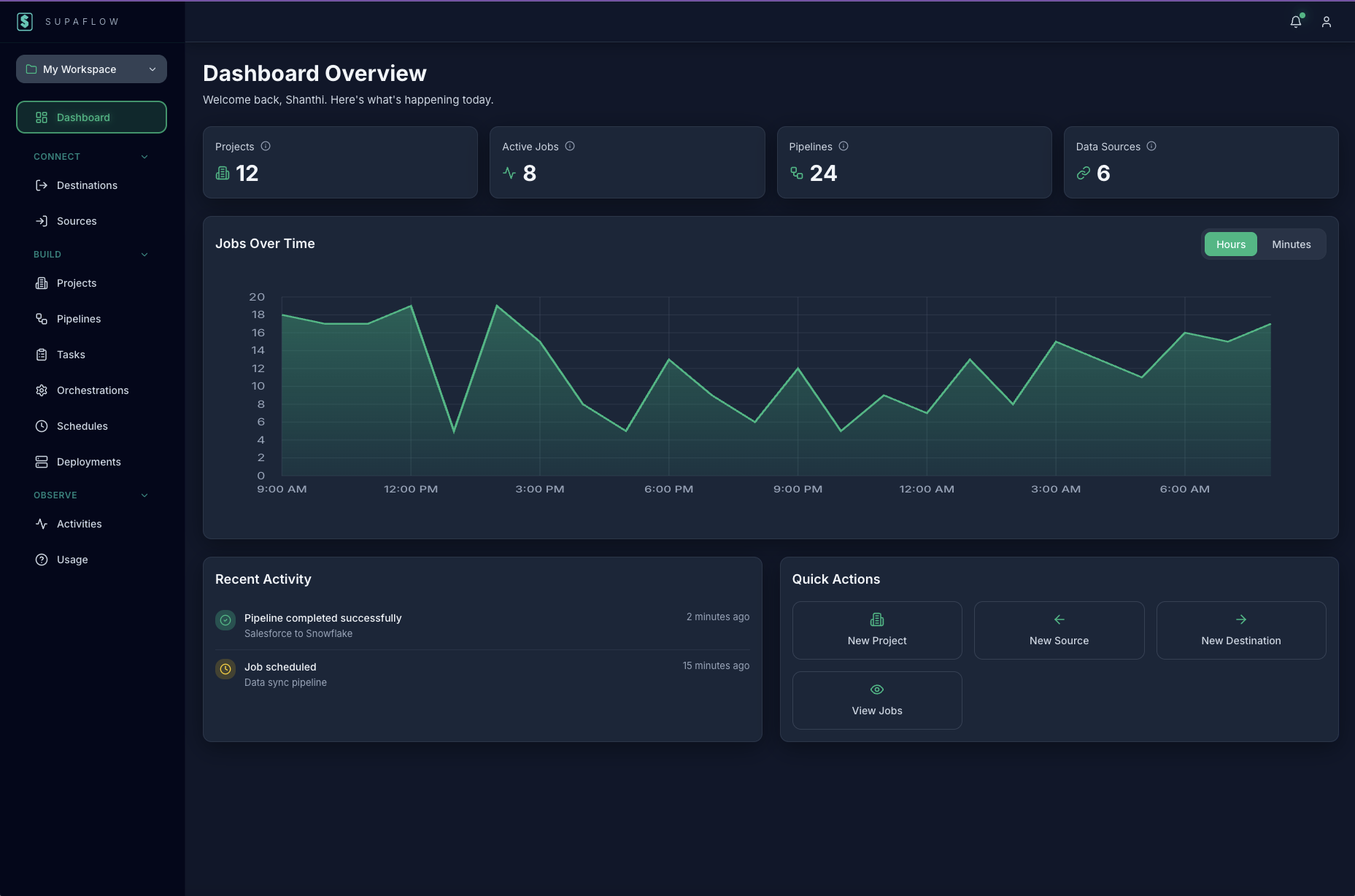Click the link icon beside 6
Viewport: 1355px width, 896px height.
click(1084, 173)
